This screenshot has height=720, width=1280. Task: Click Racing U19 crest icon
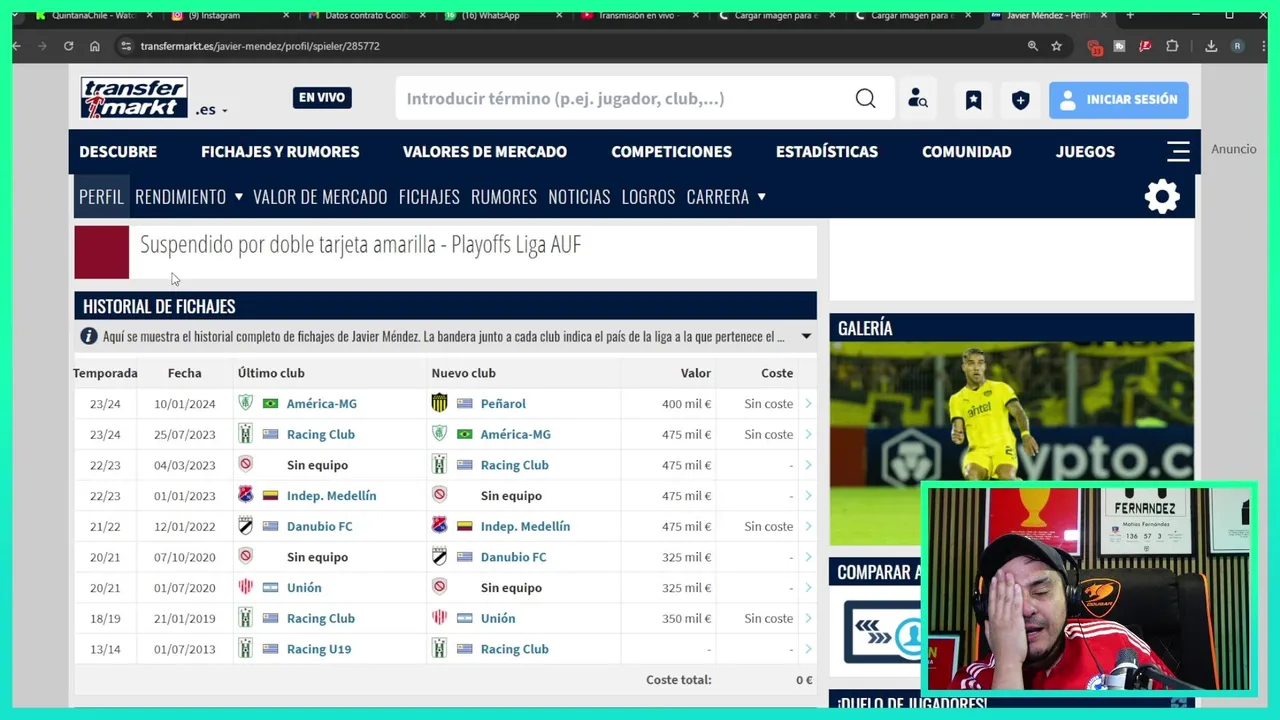pyautogui.click(x=245, y=649)
